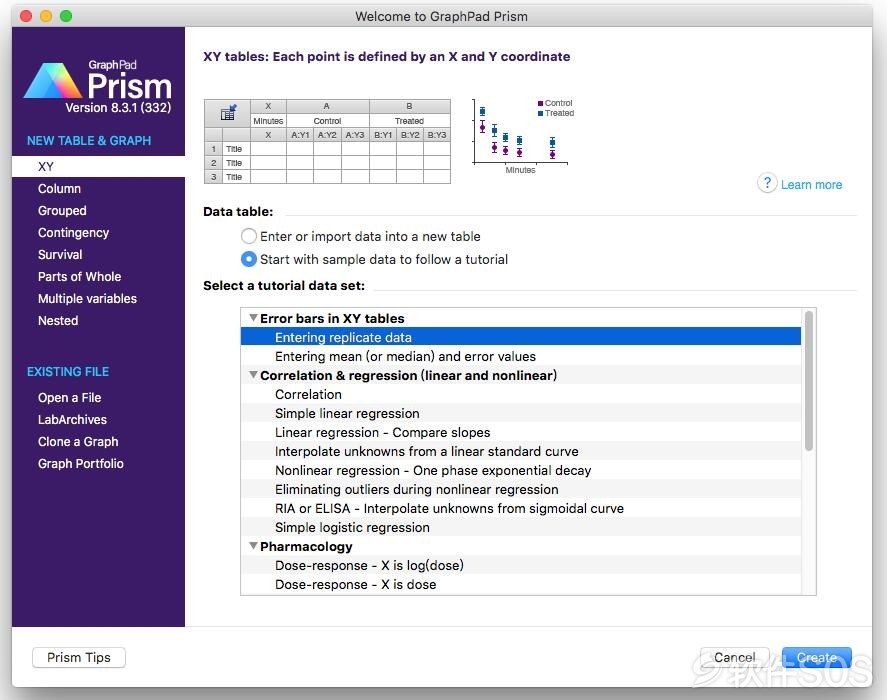This screenshot has width=887, height=700.
Task: Select the Correlation tutorial data set
Action: 520,394
